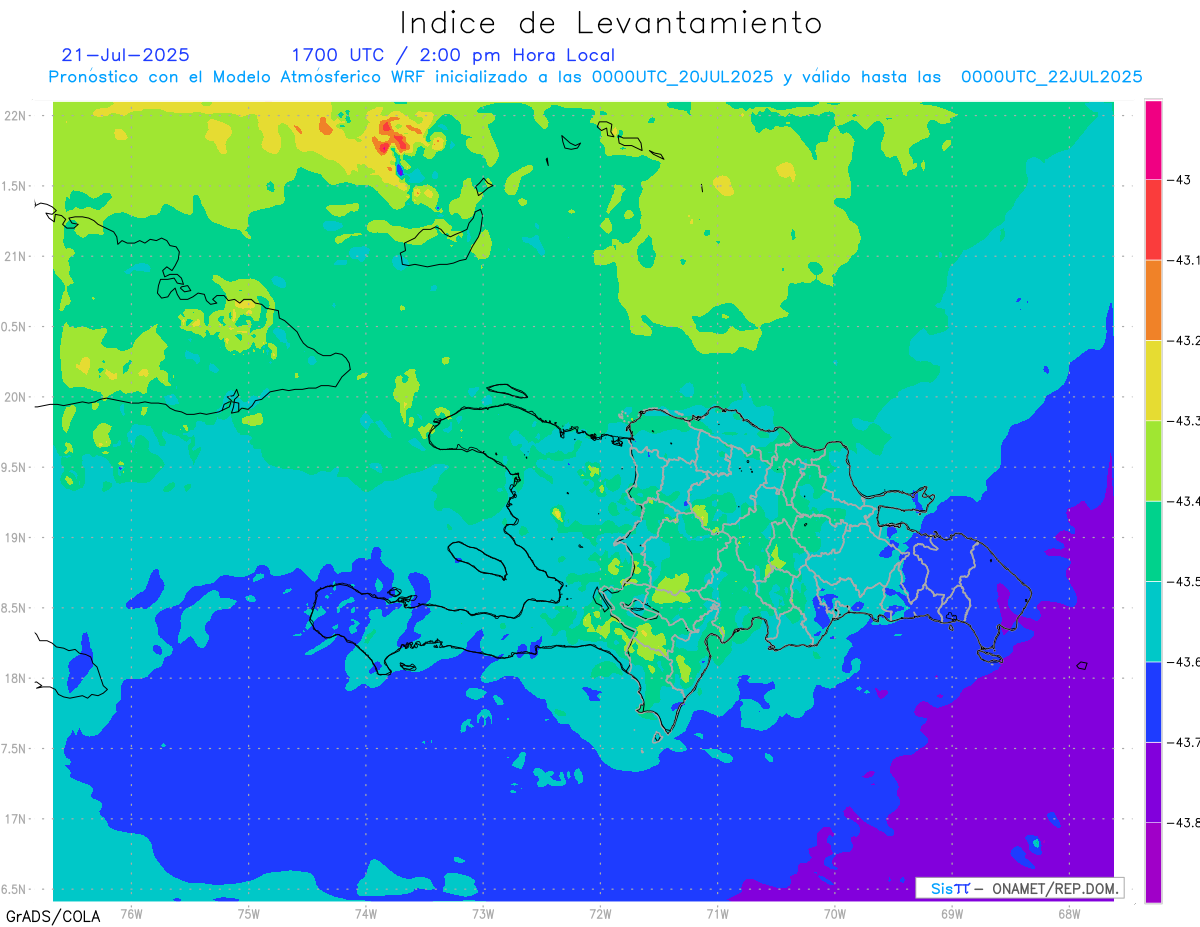
Task: Select the orange swatch above -43.2
Action: (x=1153, y=300)
